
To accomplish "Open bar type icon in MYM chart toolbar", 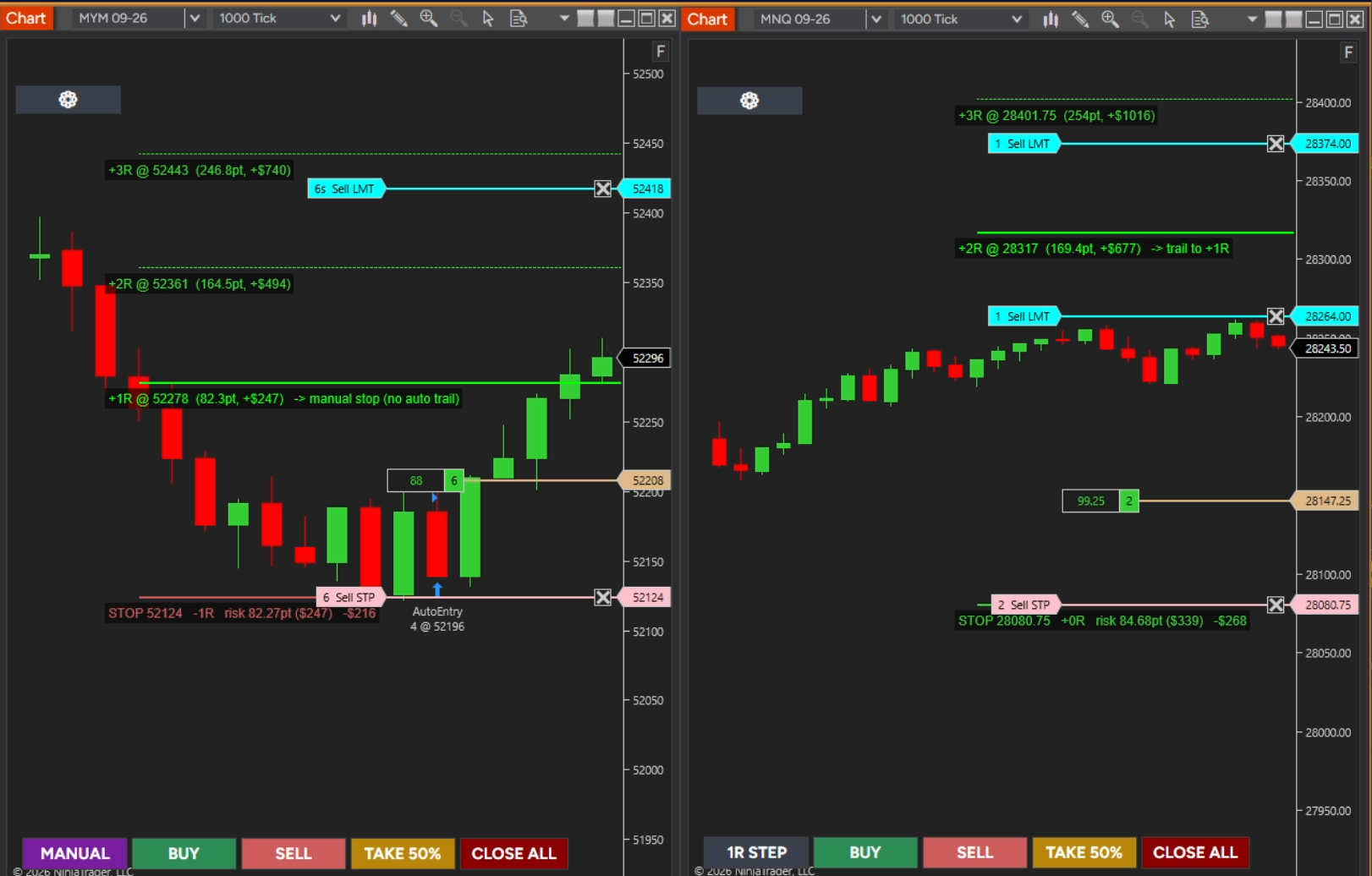I will [x=370, y=18].
